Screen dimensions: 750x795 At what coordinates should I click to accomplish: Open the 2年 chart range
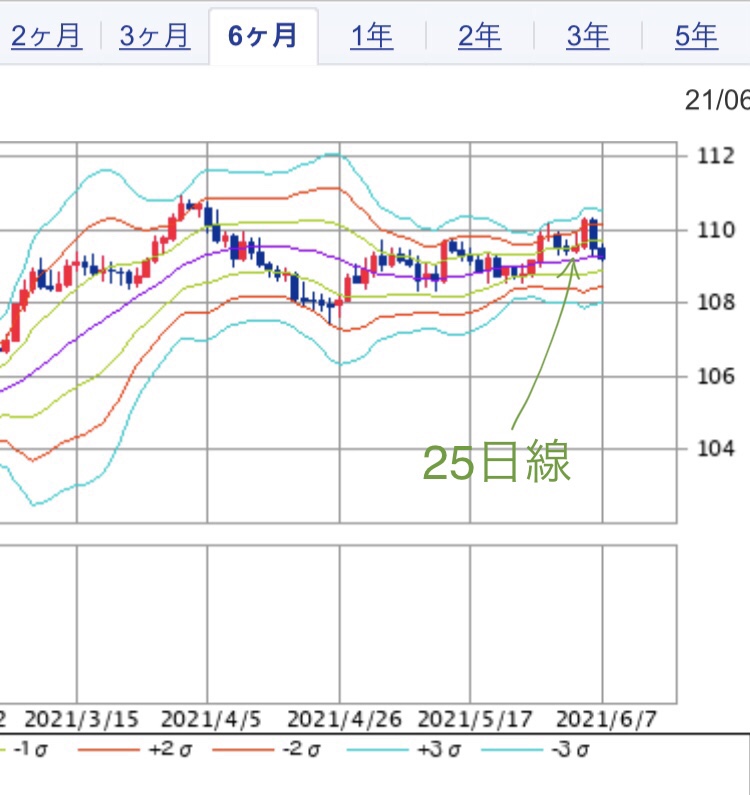(x=480, y=36)
